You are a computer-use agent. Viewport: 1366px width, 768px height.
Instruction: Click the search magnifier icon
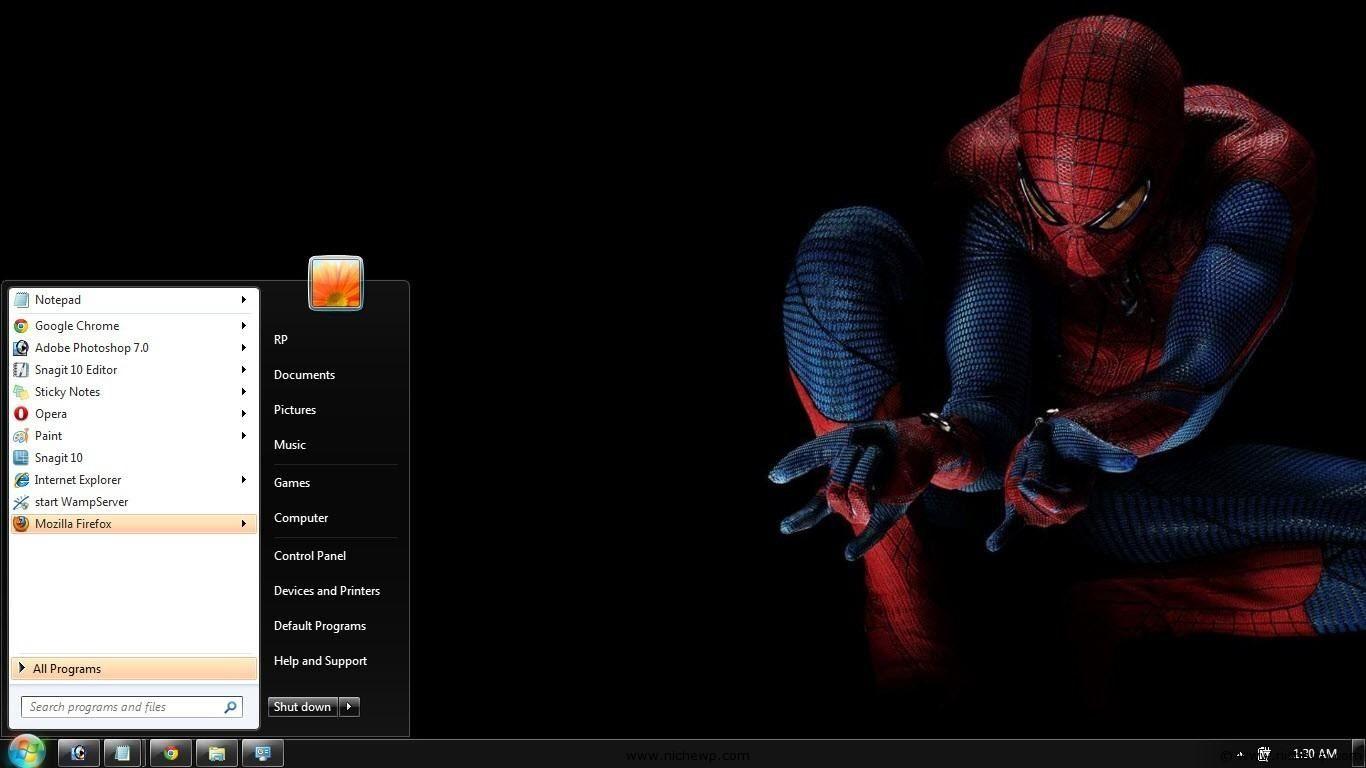point(230,707)
